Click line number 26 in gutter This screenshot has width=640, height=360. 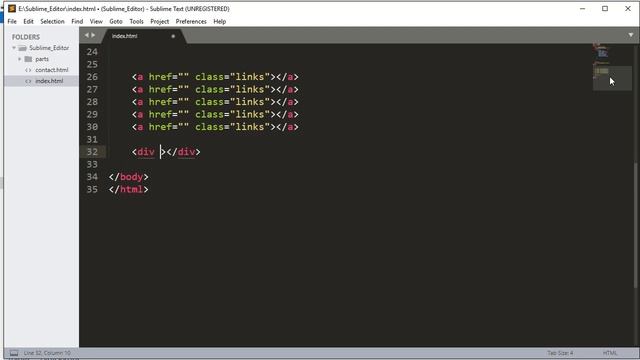(92, 77)
